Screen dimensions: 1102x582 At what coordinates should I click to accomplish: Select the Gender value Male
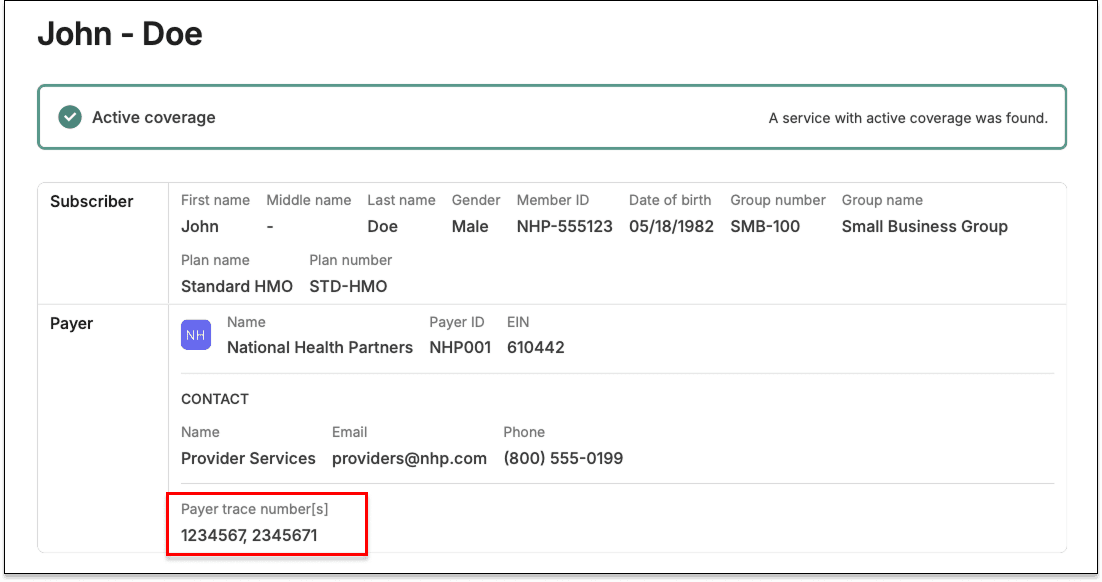click(x=470, y=226)
